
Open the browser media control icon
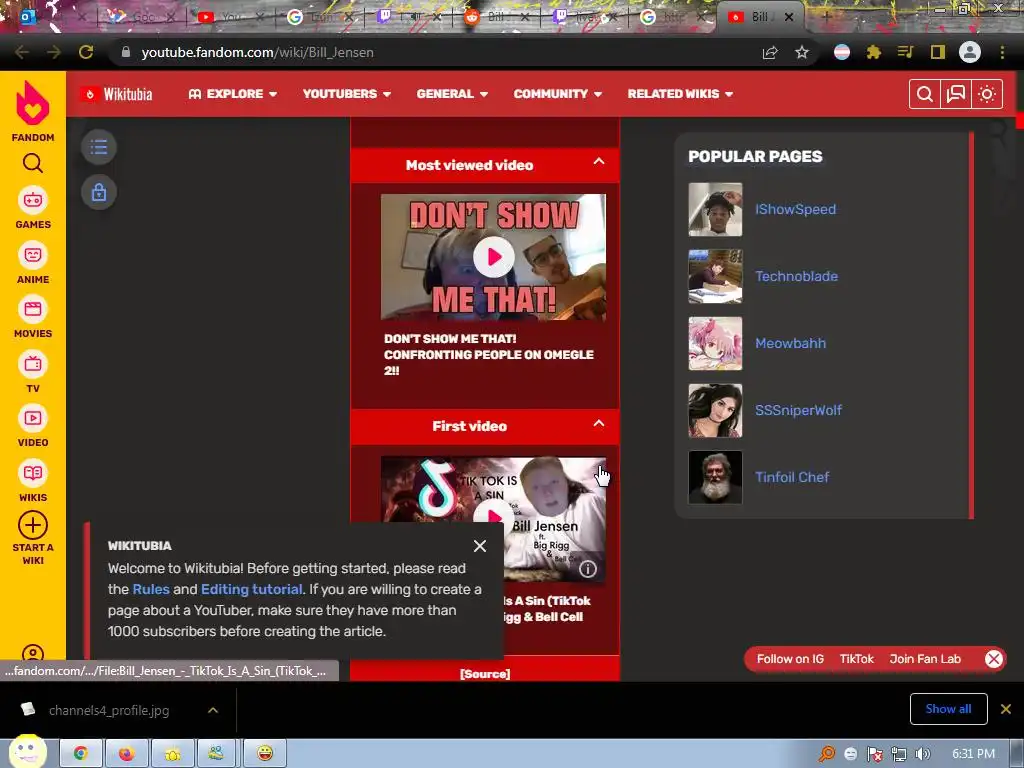click(905, 52)
